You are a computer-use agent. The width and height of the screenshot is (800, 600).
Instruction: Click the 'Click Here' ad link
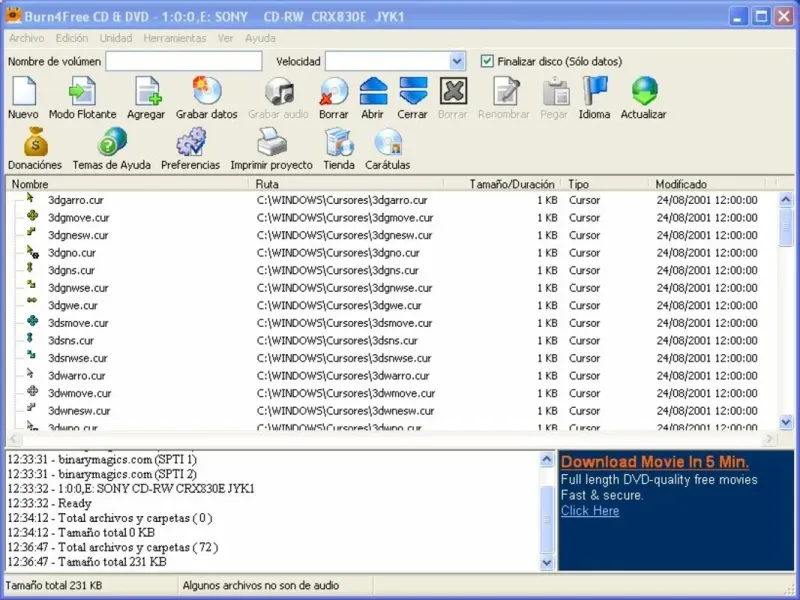(590, 511)
